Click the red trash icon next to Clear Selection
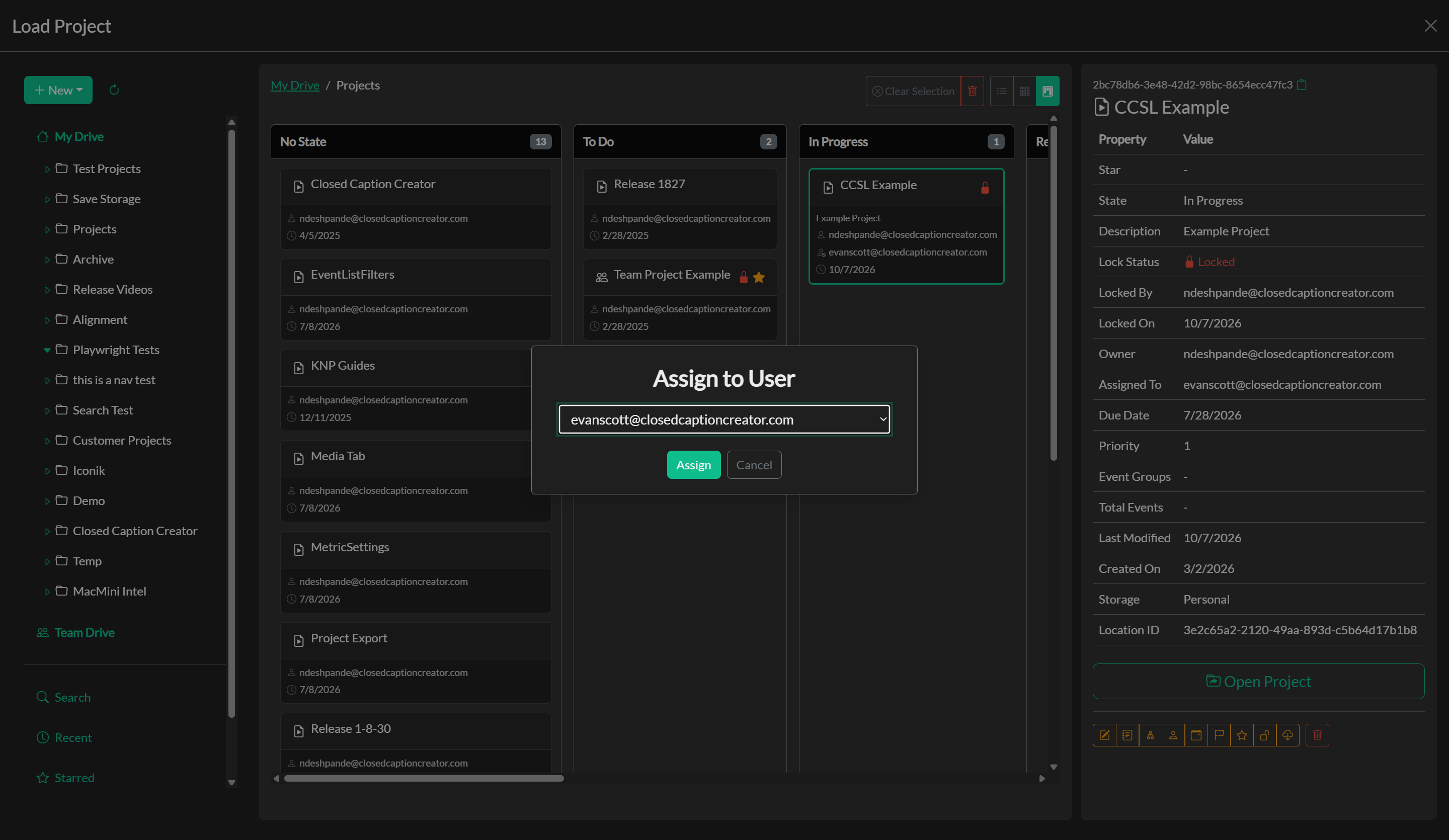 [x=973, y=91]
